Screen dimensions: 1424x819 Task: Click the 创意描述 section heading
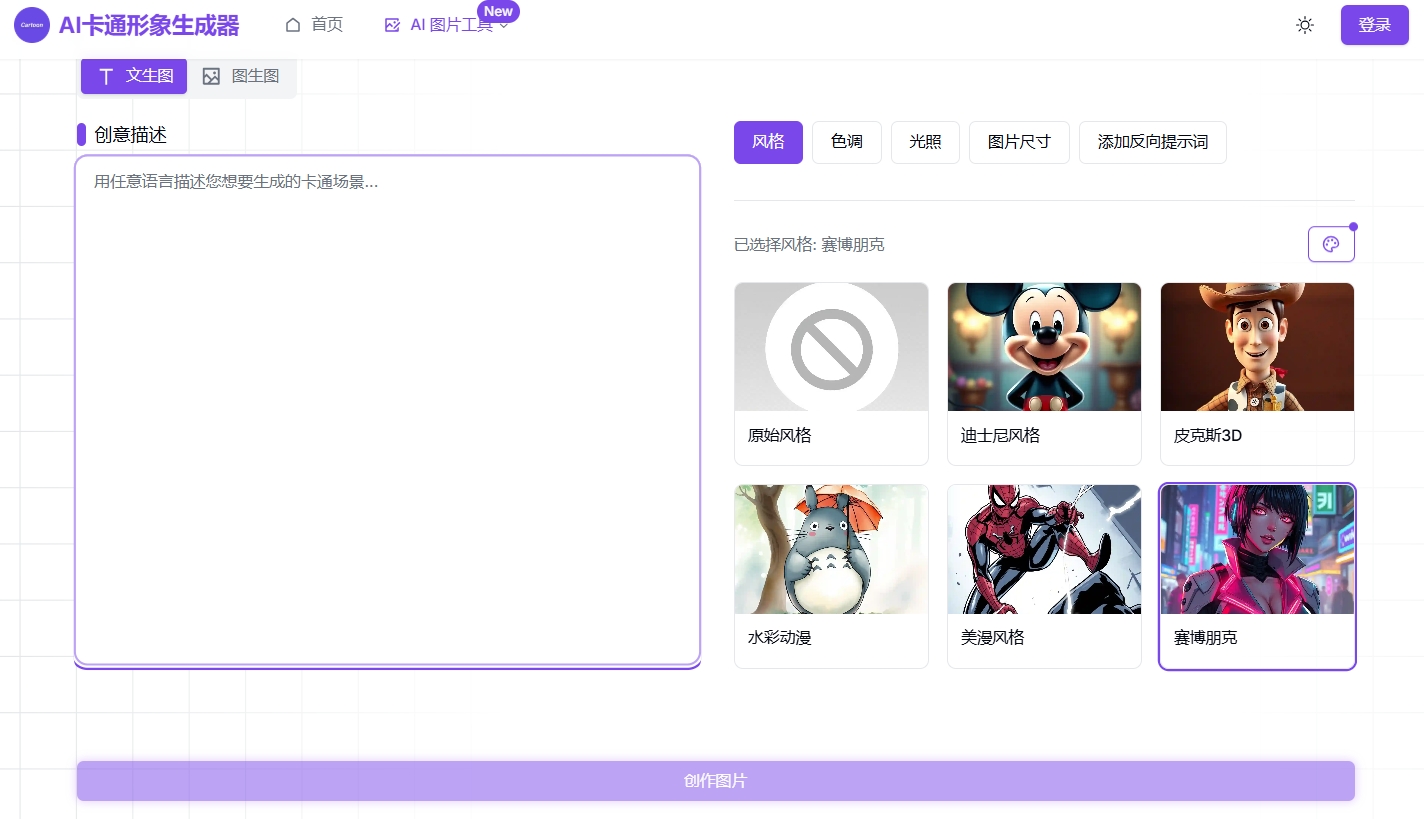tap(130, 135)
